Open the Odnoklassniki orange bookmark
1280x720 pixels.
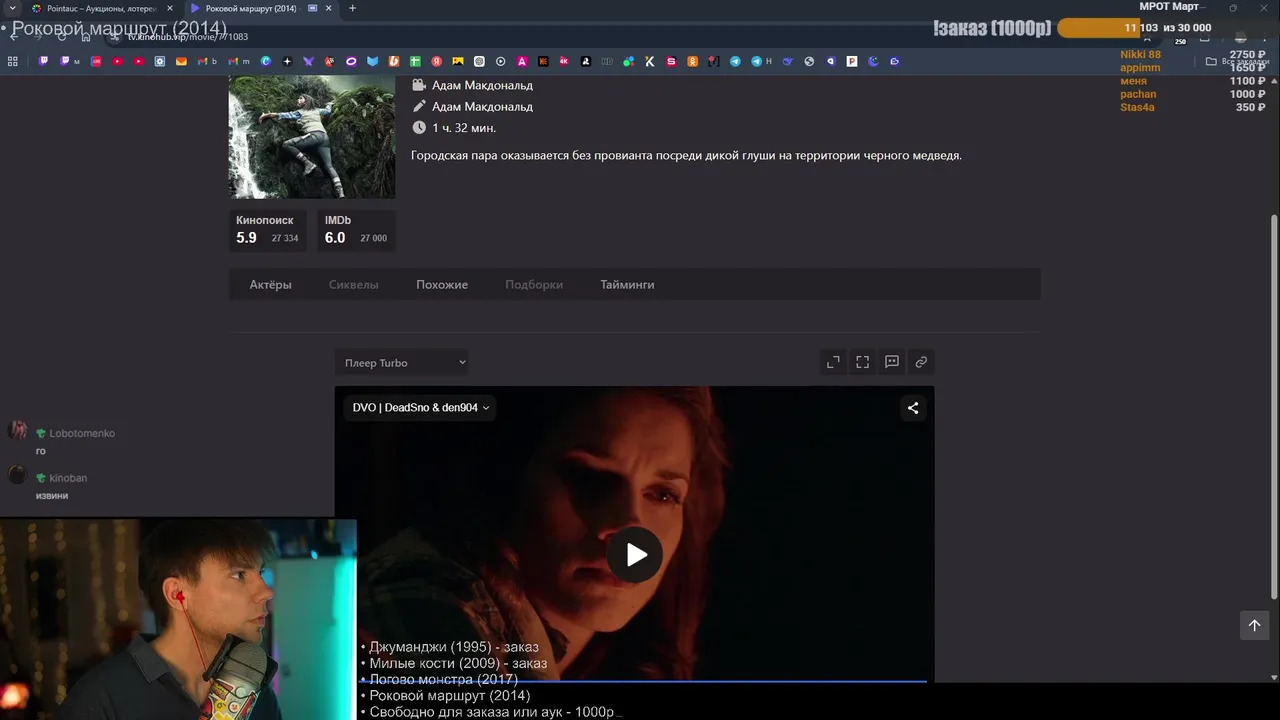click(692, 61)
